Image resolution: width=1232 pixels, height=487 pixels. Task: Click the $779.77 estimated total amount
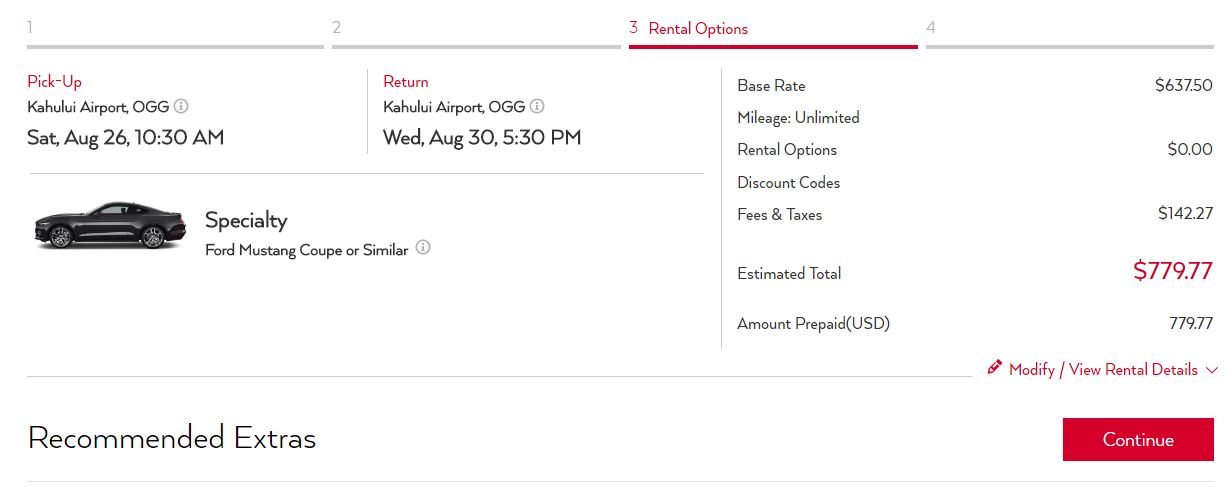(x=1172, y=271)
